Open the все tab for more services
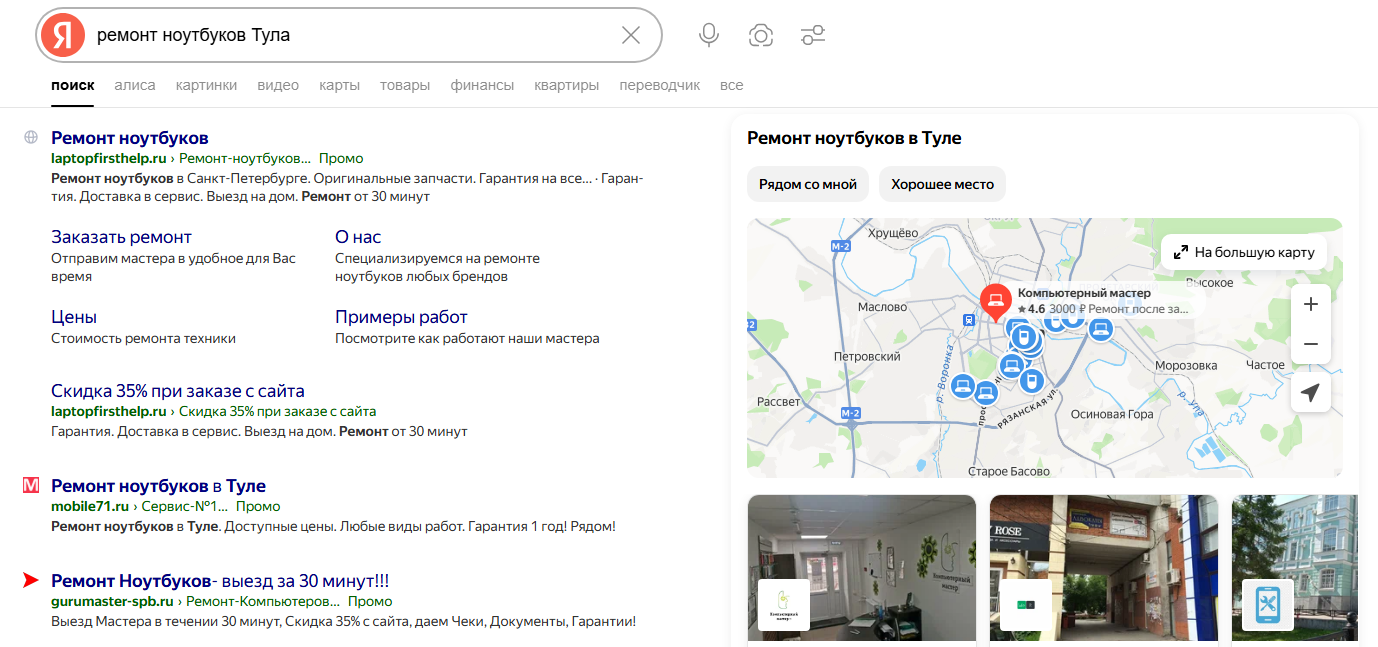Image resolution: width=1378 pixels, height=647 pixels. pyautogui.click(x=731, y=85)
